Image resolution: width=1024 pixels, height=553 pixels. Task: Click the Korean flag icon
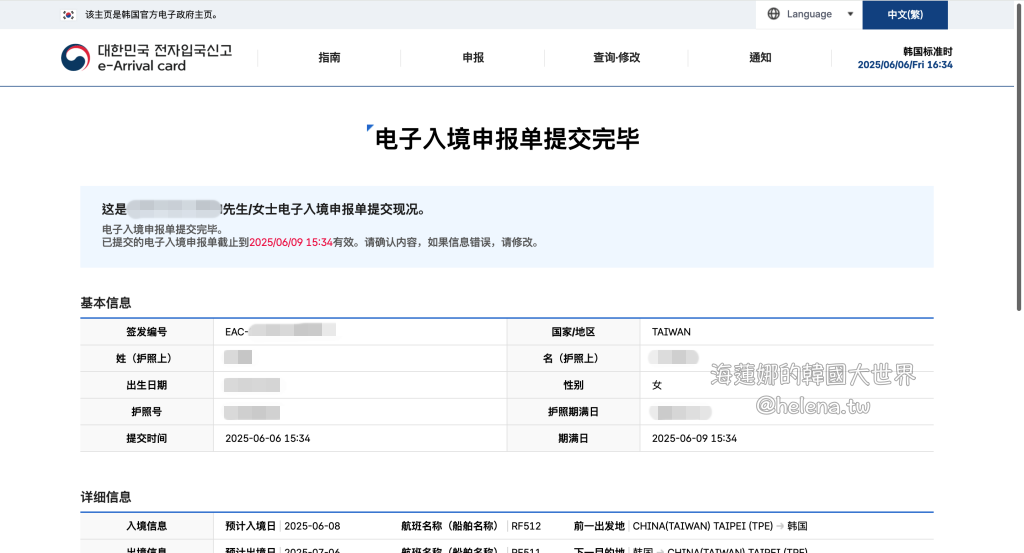[69, 14]
